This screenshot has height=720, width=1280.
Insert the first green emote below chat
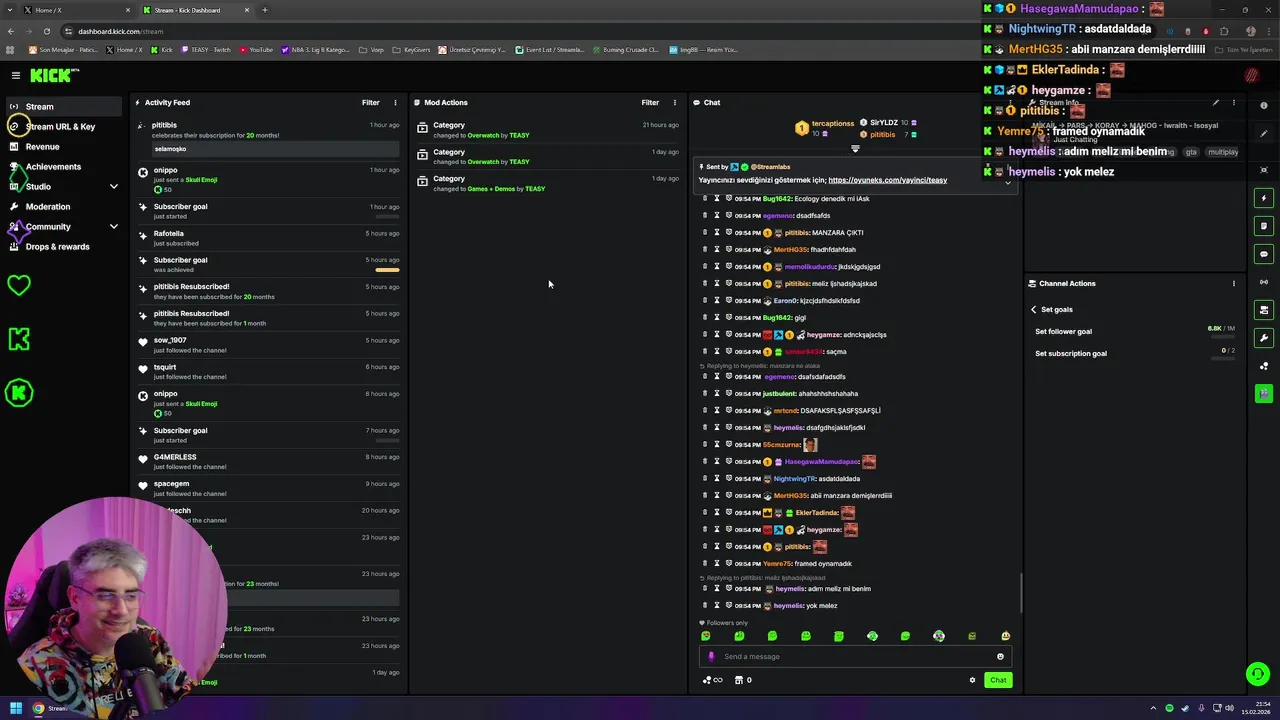706,636
